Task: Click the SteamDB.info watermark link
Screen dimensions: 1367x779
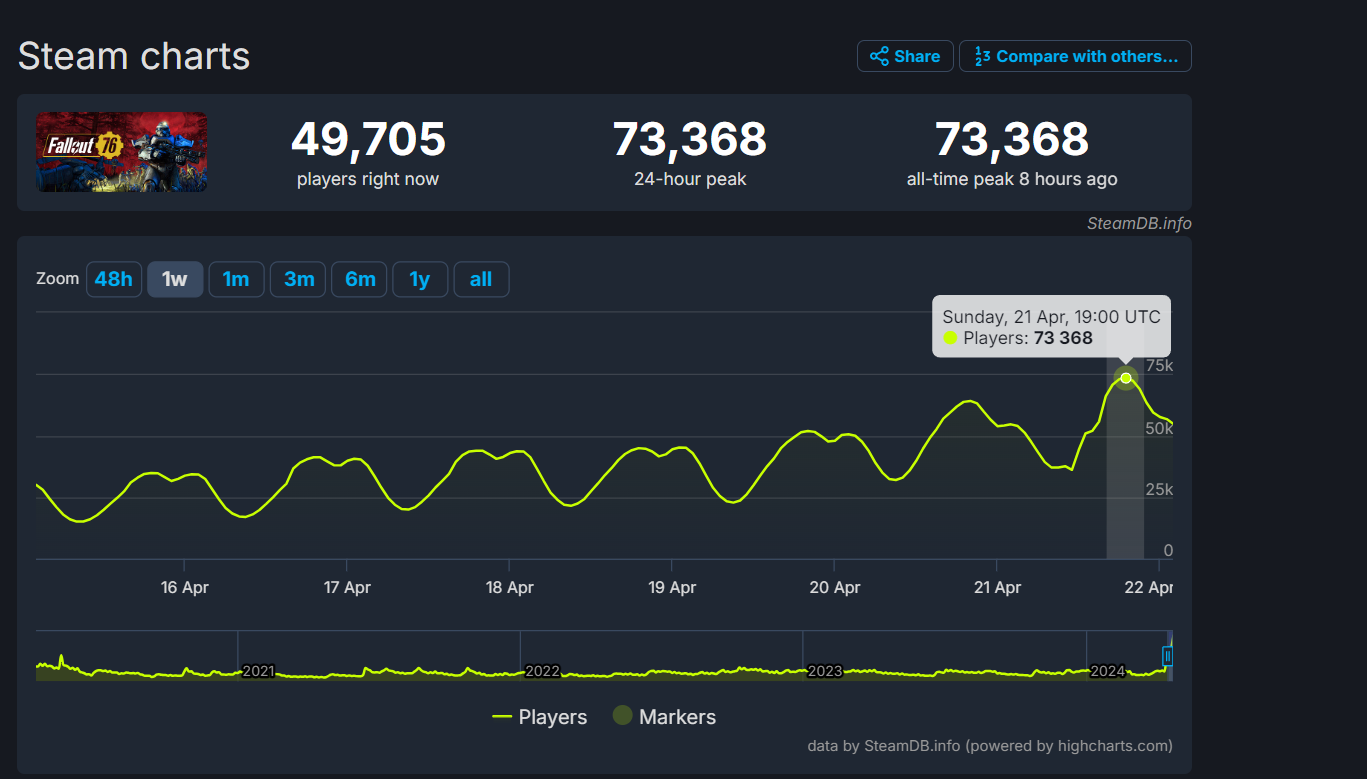Action: click(1139, 224)
